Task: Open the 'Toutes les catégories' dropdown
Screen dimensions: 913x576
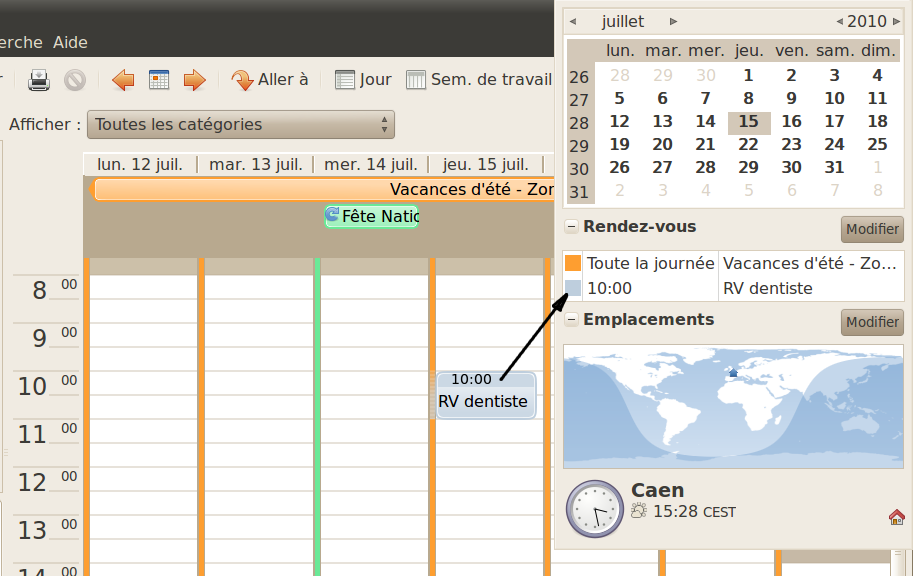Action: (x=241, y=125)
